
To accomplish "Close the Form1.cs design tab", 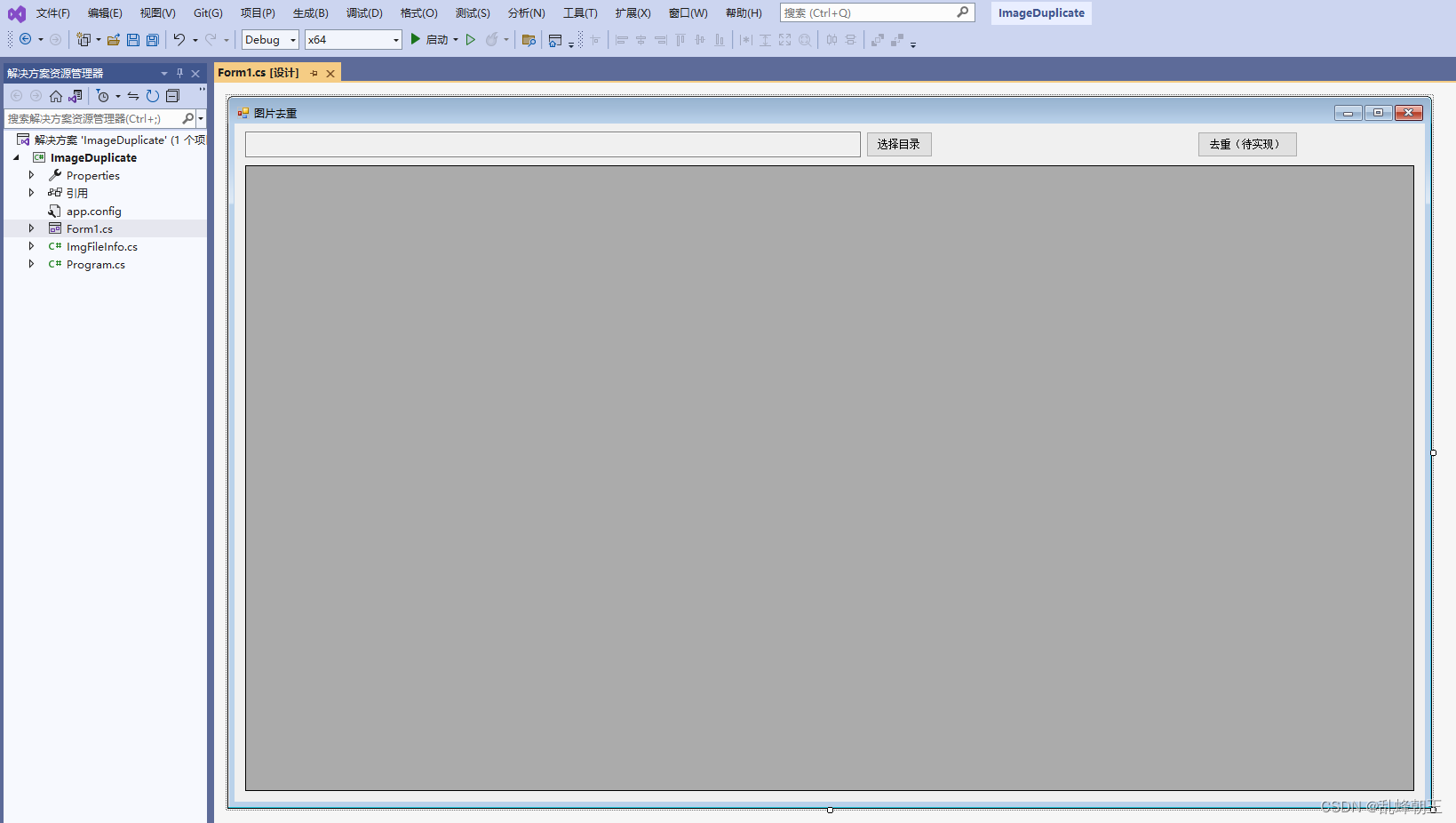I will pos(330,73).
